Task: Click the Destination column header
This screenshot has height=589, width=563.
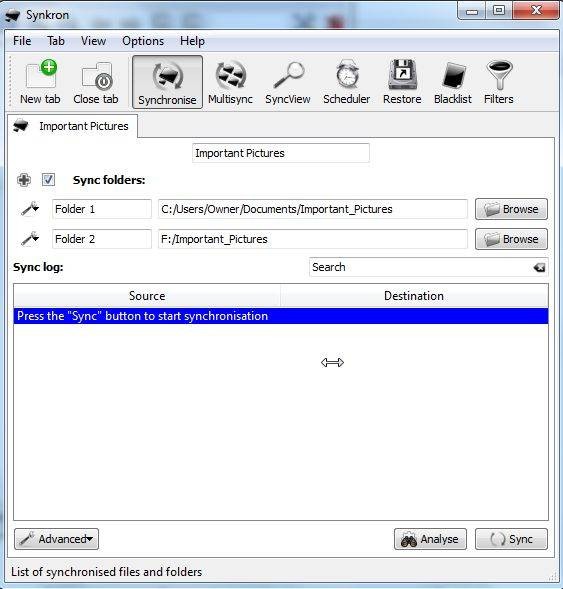Action: 414,296
